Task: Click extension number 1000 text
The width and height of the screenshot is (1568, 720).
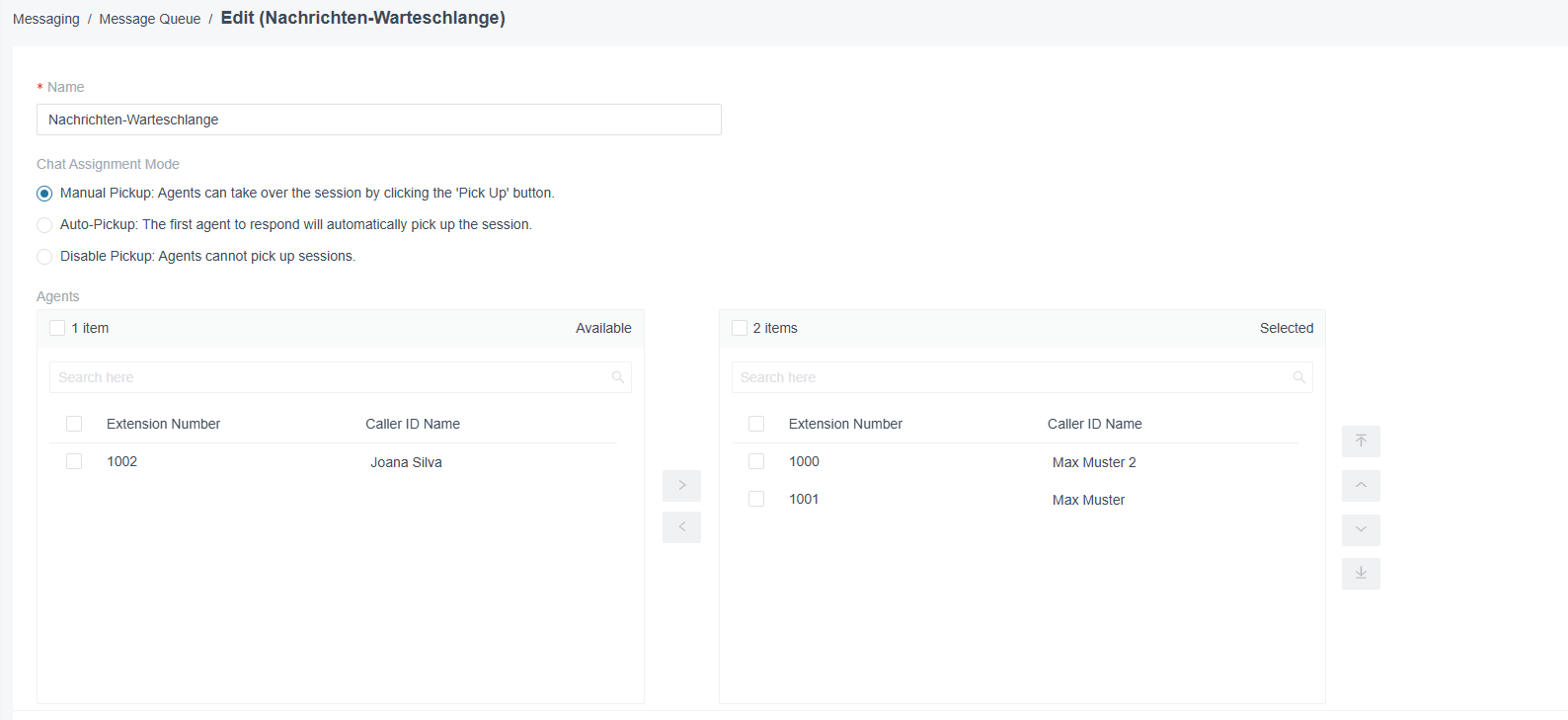Action: (804, 461)
